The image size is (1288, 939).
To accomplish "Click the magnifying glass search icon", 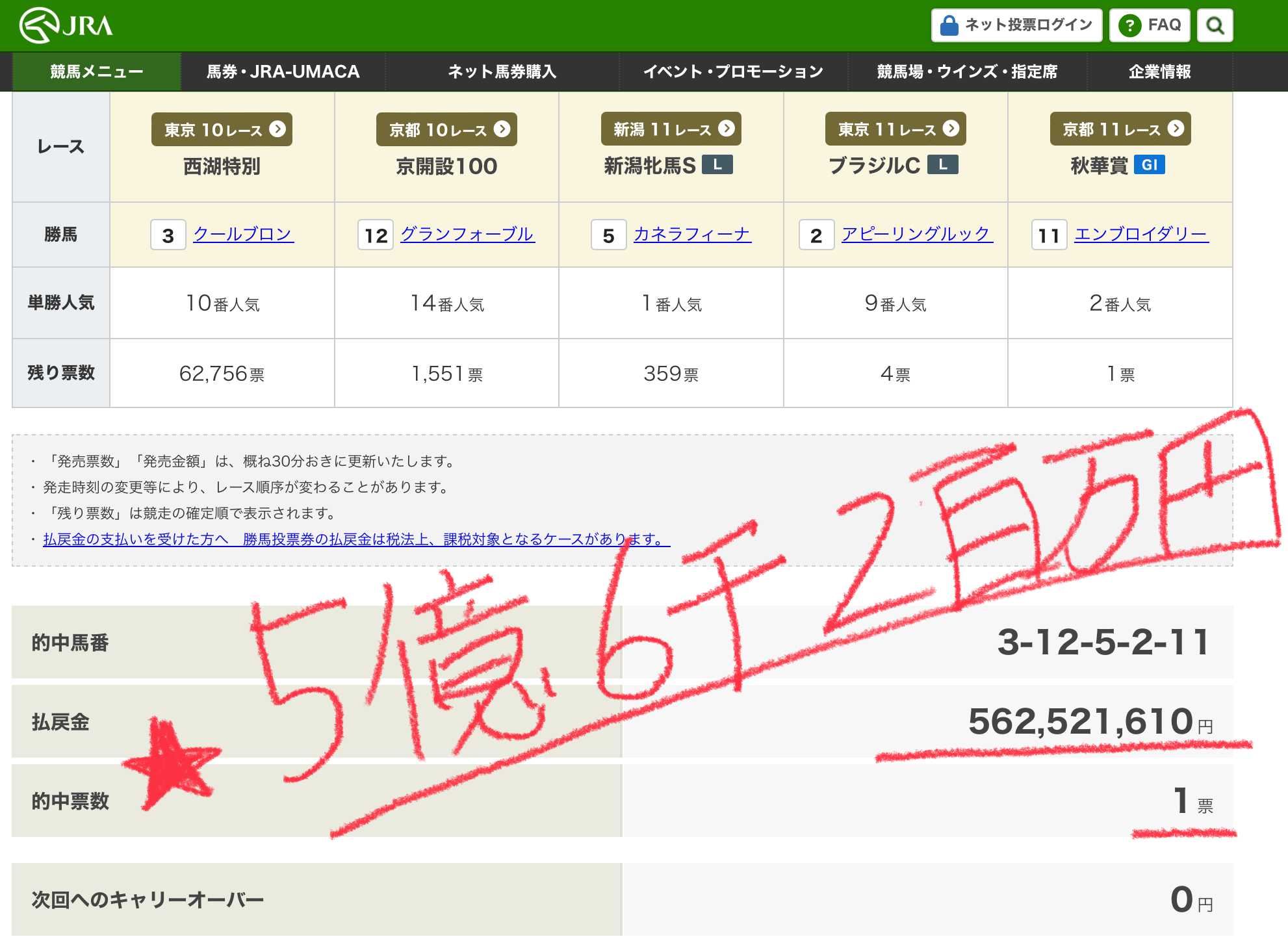I will (x=1215, y=25).
